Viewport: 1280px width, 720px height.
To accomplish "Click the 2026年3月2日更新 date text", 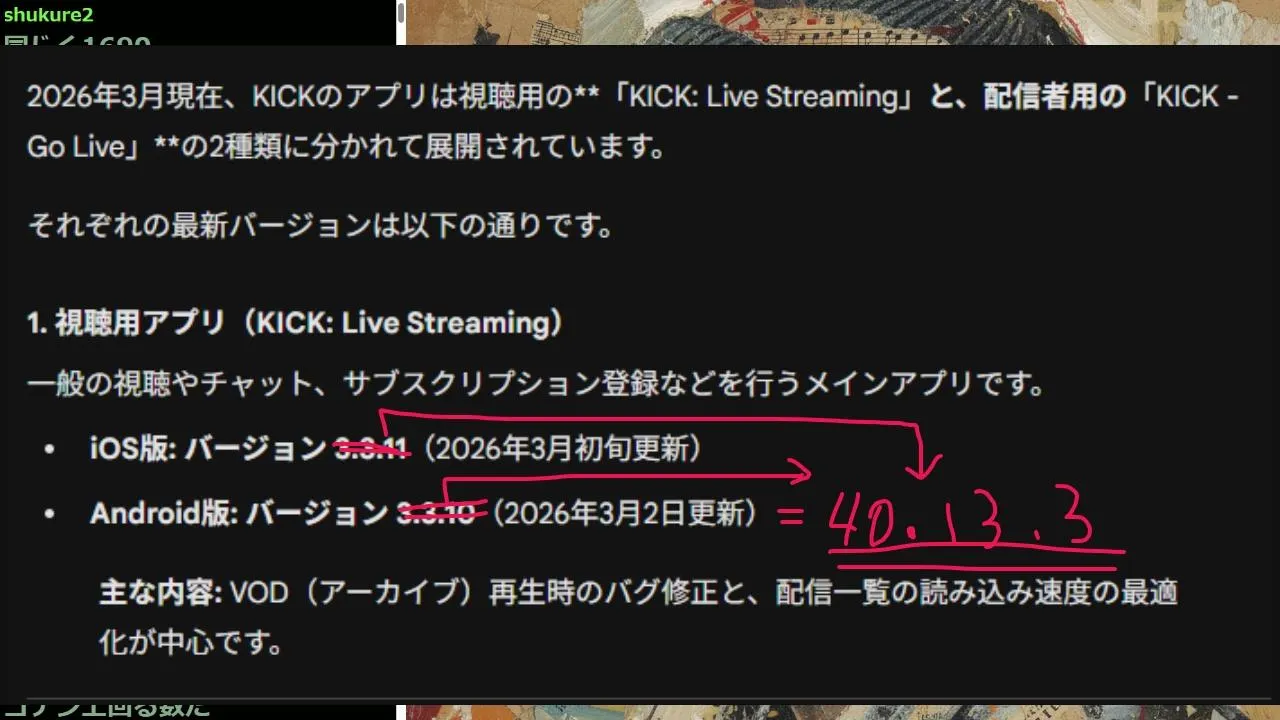I will 628,514.
